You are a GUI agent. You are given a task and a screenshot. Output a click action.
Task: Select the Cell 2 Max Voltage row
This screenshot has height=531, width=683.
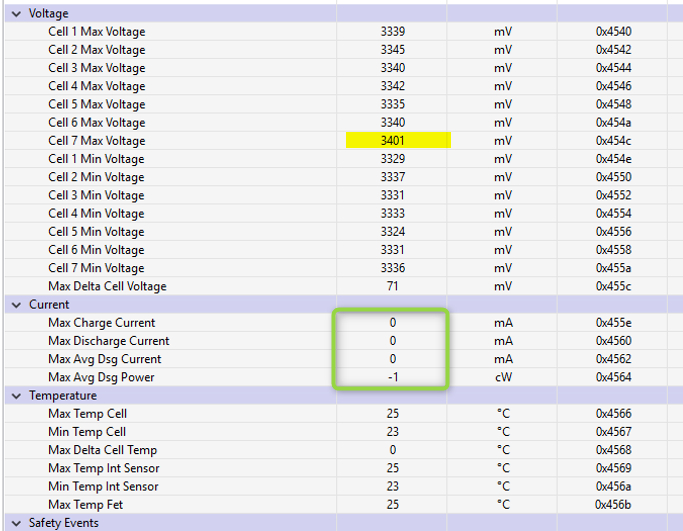pyautogui.click(x=343, y=50)
